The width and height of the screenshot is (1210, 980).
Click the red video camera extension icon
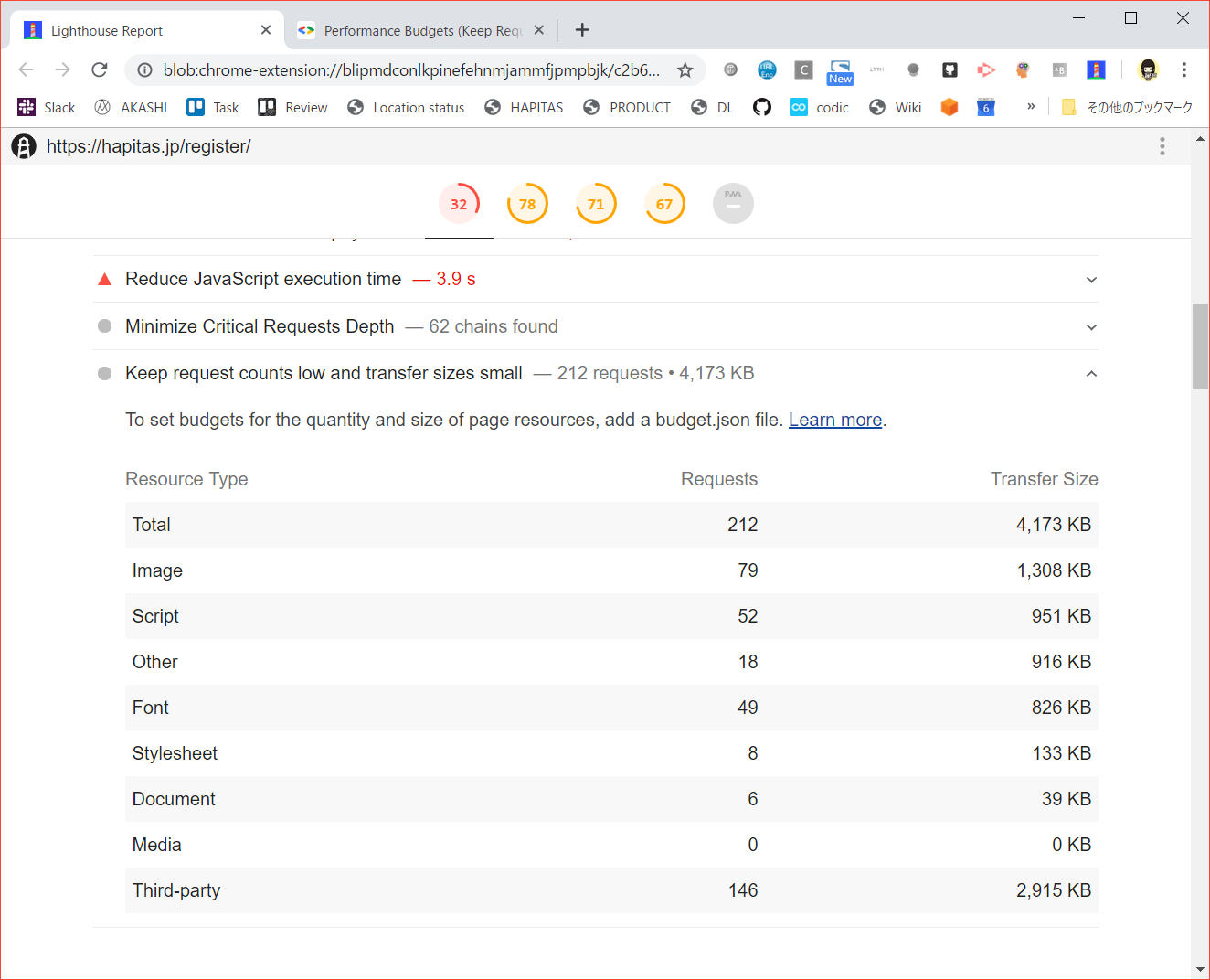tap(986, 70)
